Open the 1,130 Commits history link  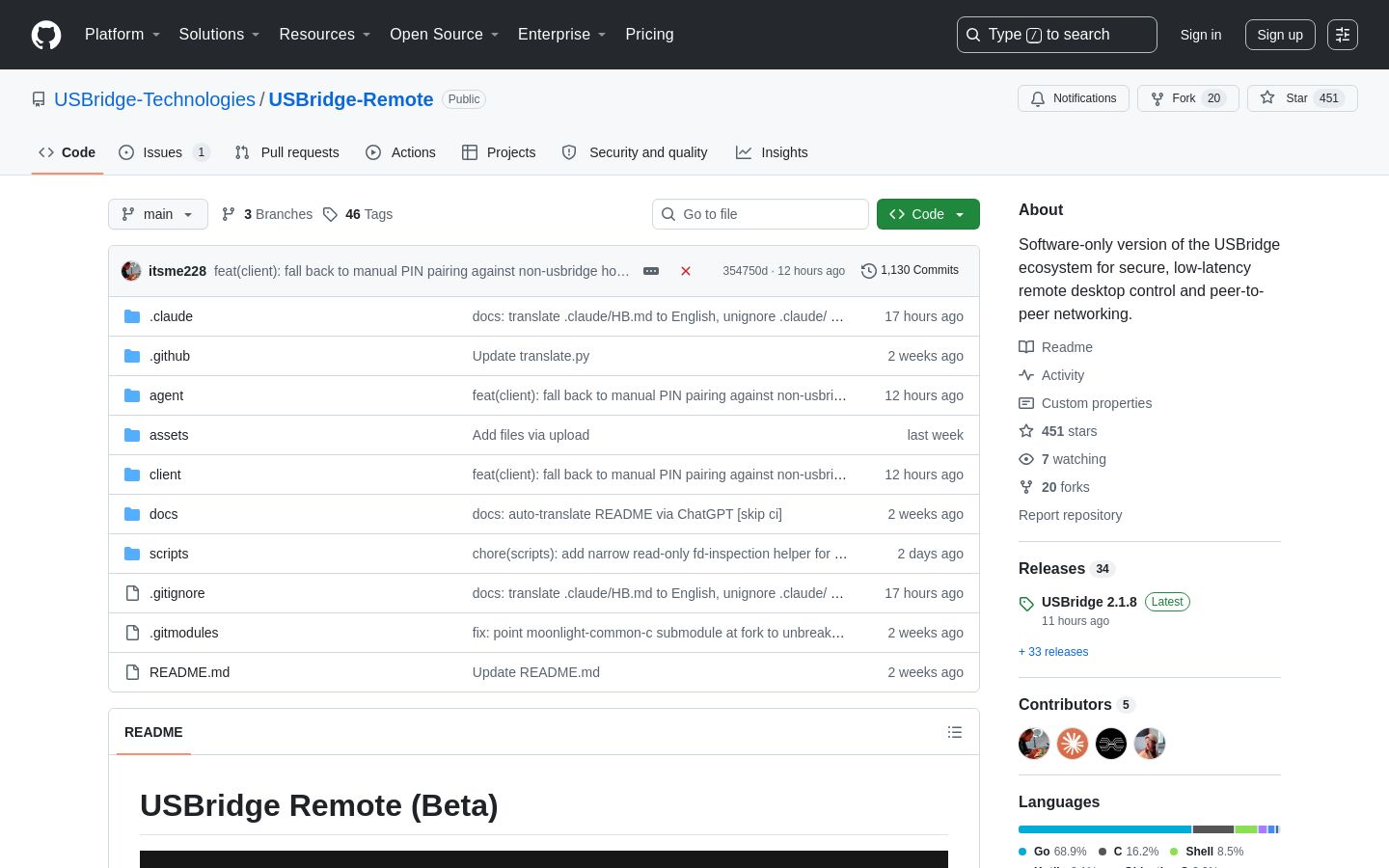[x=910, y=271]
